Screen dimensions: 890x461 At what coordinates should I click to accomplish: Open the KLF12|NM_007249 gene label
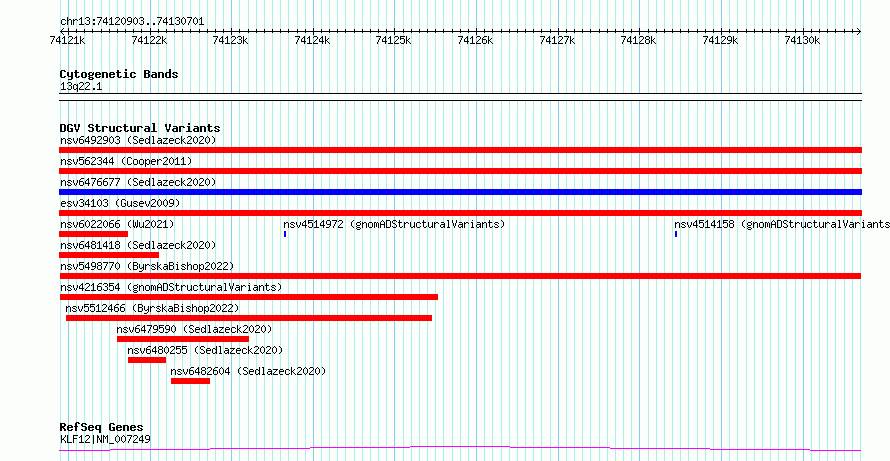[105, 439]
